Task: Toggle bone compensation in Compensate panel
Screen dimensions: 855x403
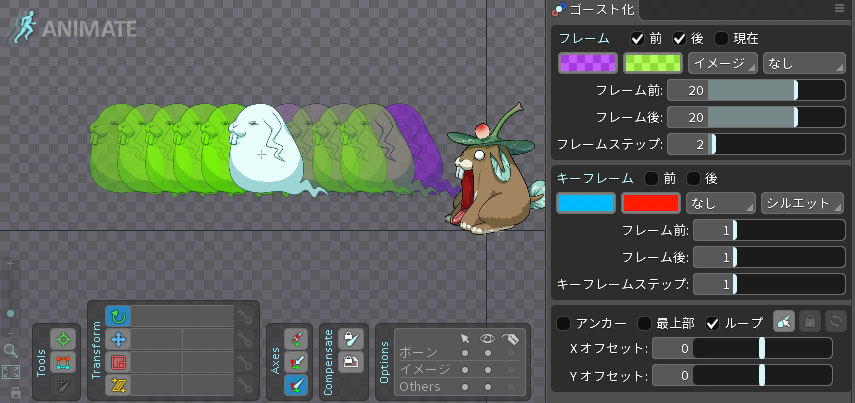Action: [351, 339]
